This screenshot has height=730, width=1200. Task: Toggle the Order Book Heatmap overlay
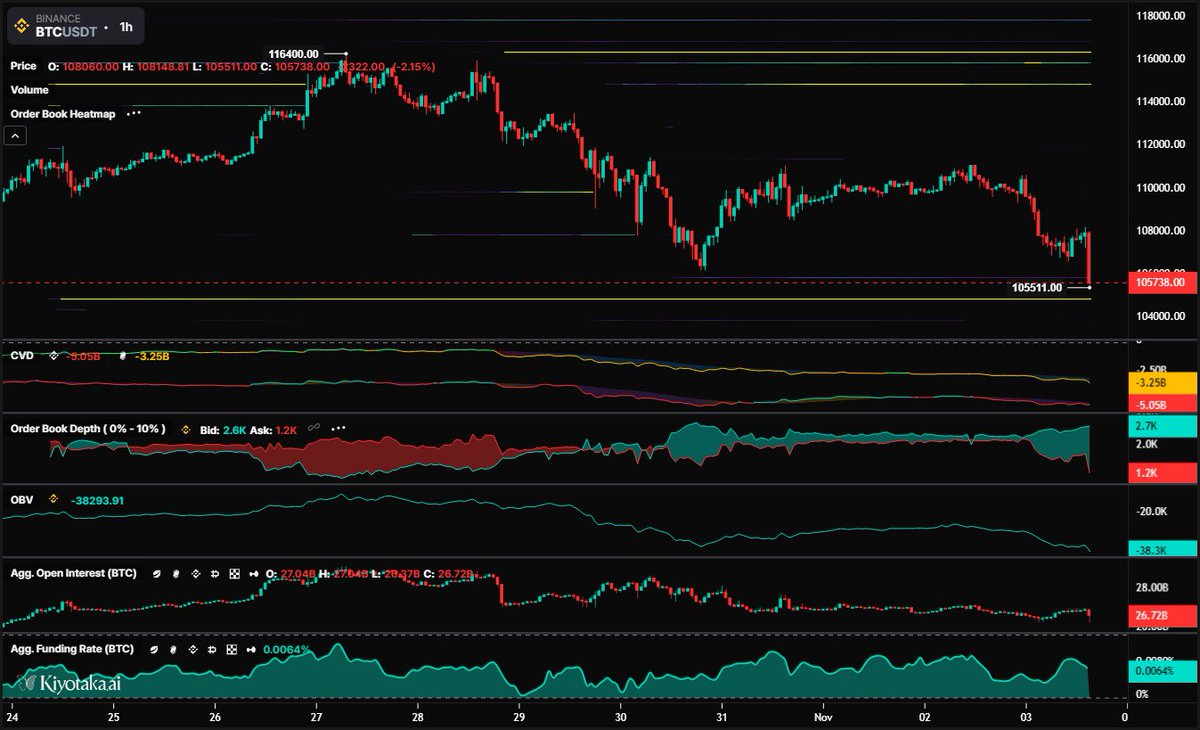64,114
